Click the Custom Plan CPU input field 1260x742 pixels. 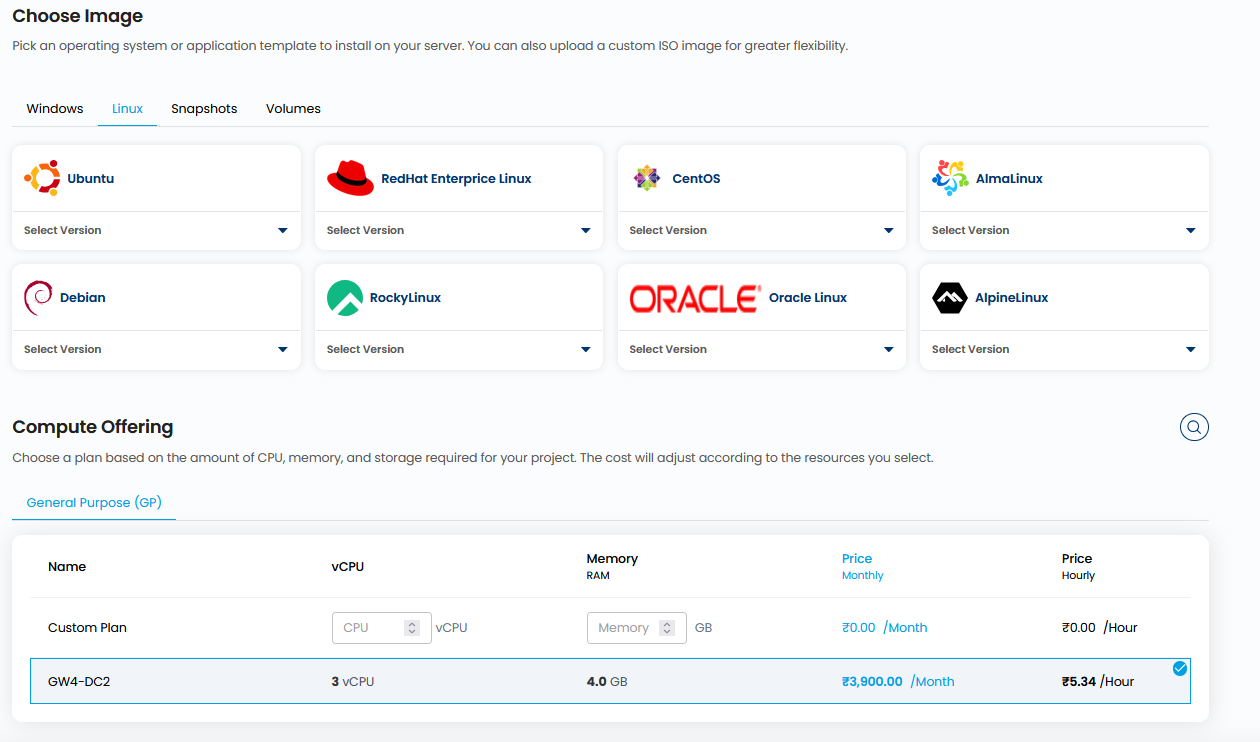click(382, 628)
